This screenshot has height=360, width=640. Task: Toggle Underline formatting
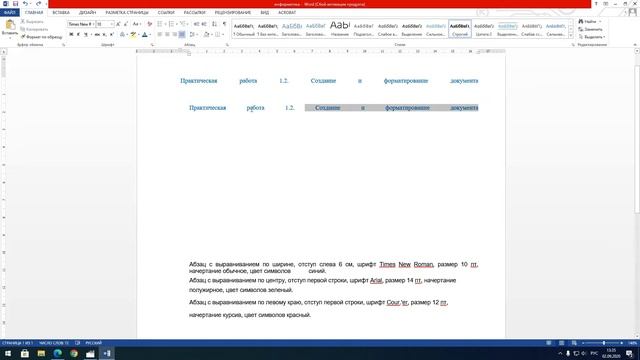point(86,34)
